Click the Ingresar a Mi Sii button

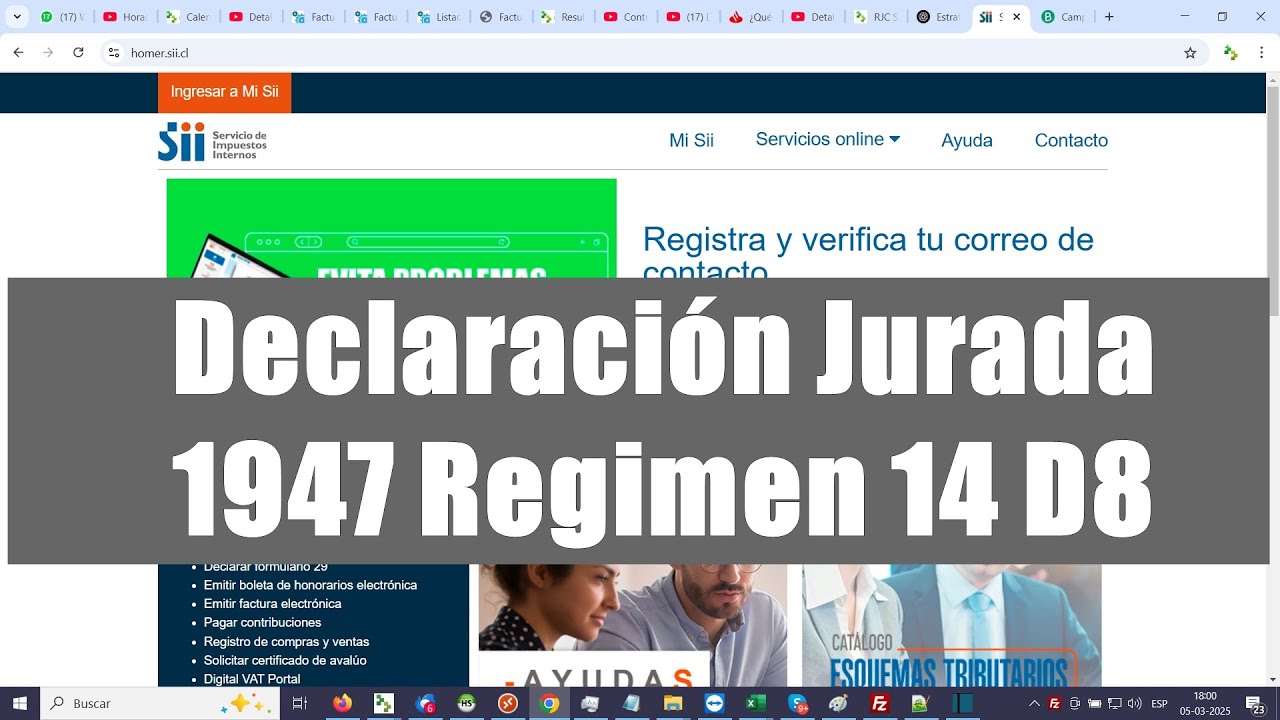(x=225, y=92)
